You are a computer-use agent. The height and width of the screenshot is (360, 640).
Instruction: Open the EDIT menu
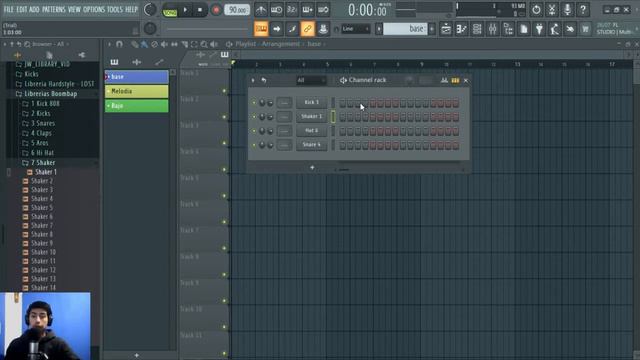[22, 9]
